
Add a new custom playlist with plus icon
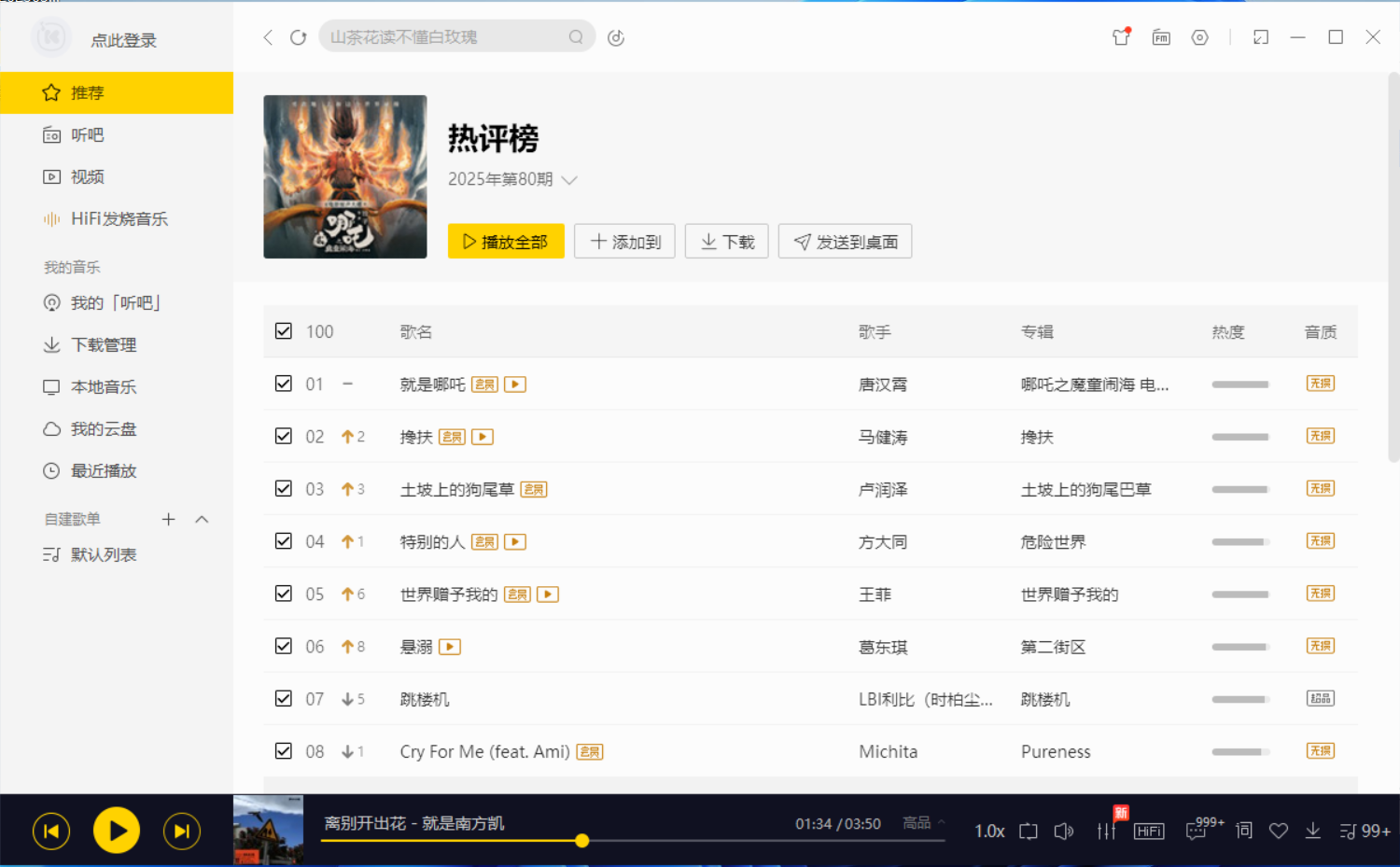click(168, 519)
